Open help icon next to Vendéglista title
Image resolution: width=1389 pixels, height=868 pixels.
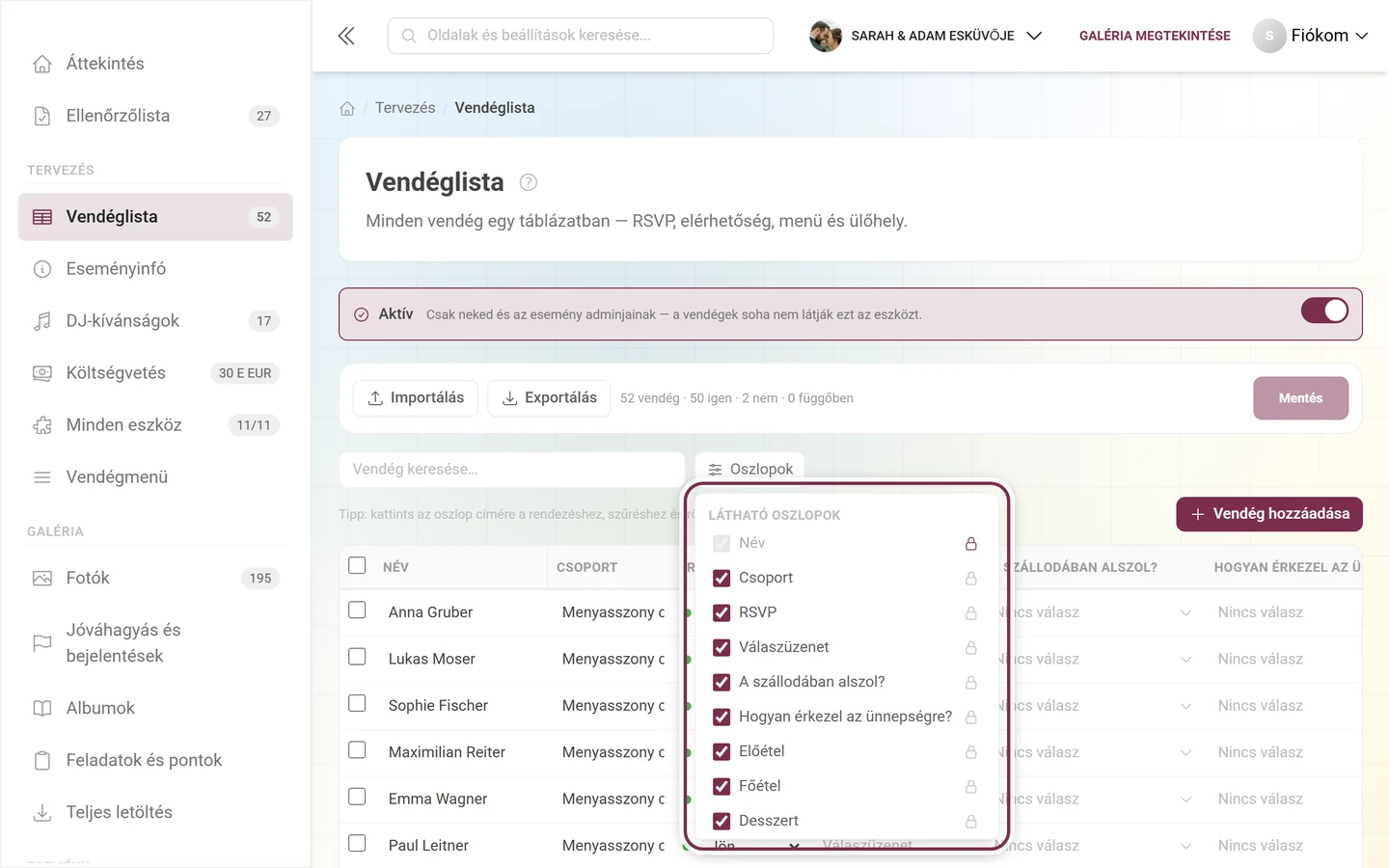(x=529, y=182)
